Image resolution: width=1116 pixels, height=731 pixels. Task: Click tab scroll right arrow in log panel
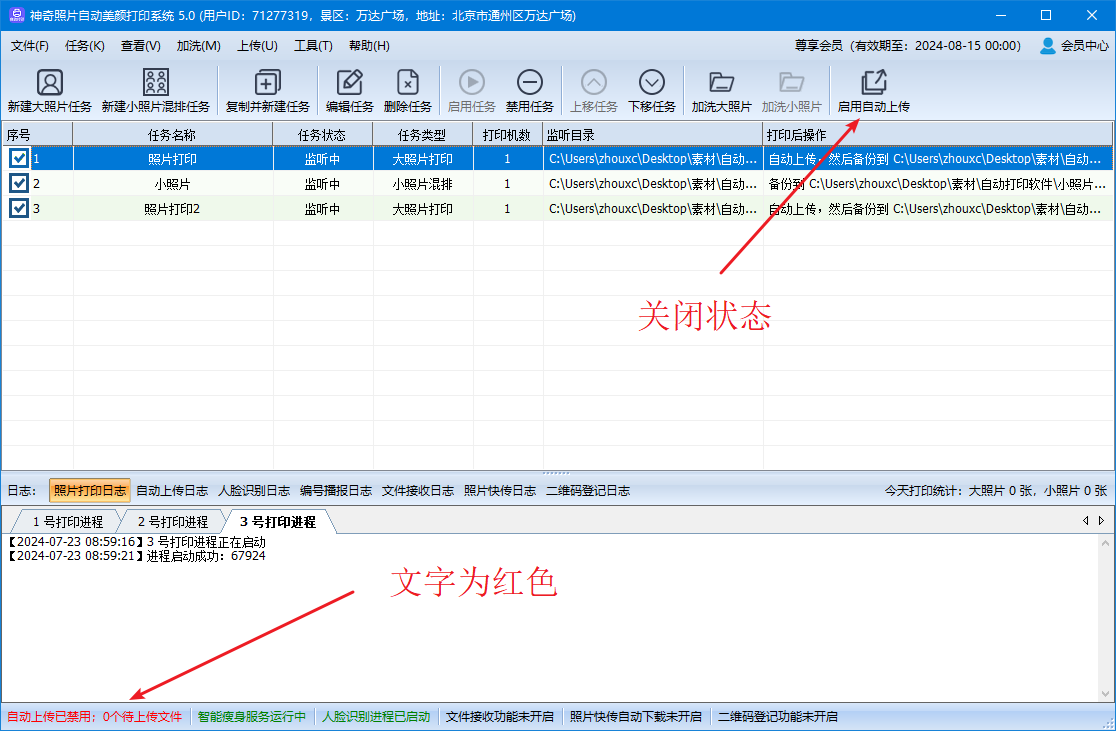tap(1101, 521)
